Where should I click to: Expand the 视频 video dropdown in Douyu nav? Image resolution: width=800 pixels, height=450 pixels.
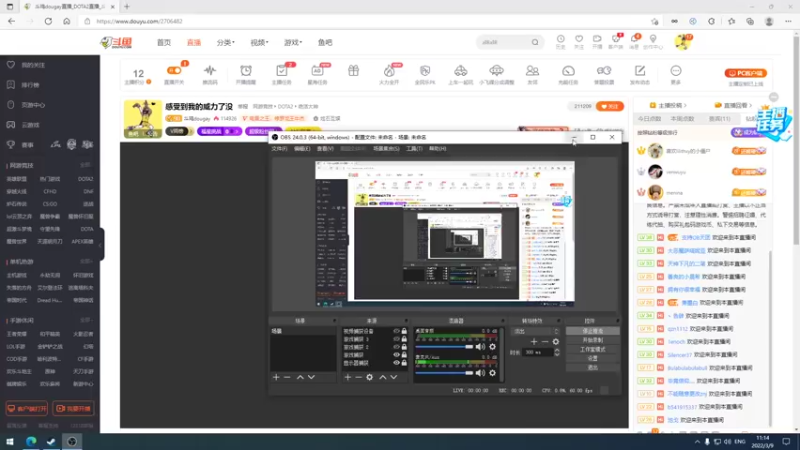tap(259, 42)
